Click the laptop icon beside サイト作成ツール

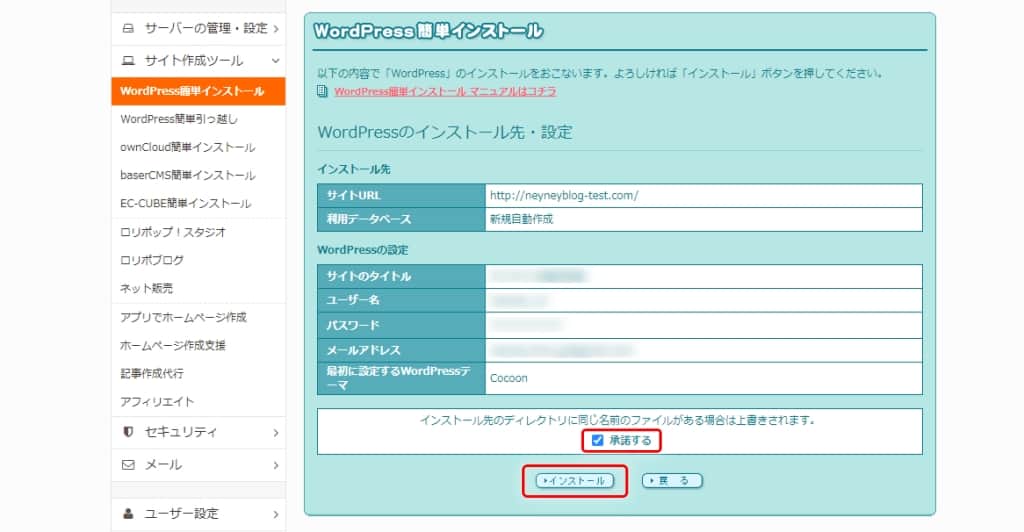(128, 61)
